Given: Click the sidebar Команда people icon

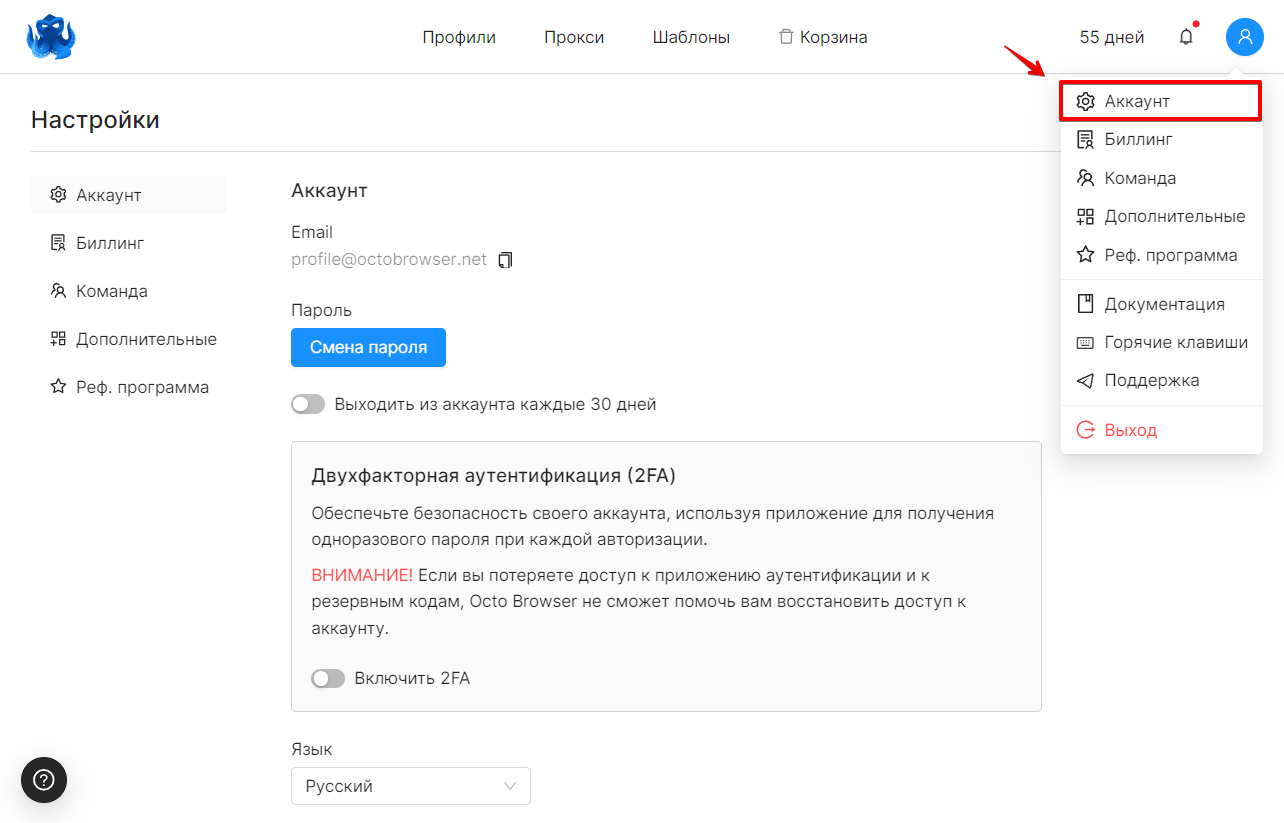Looking at the screenshot, I should [x=58, y=291].
